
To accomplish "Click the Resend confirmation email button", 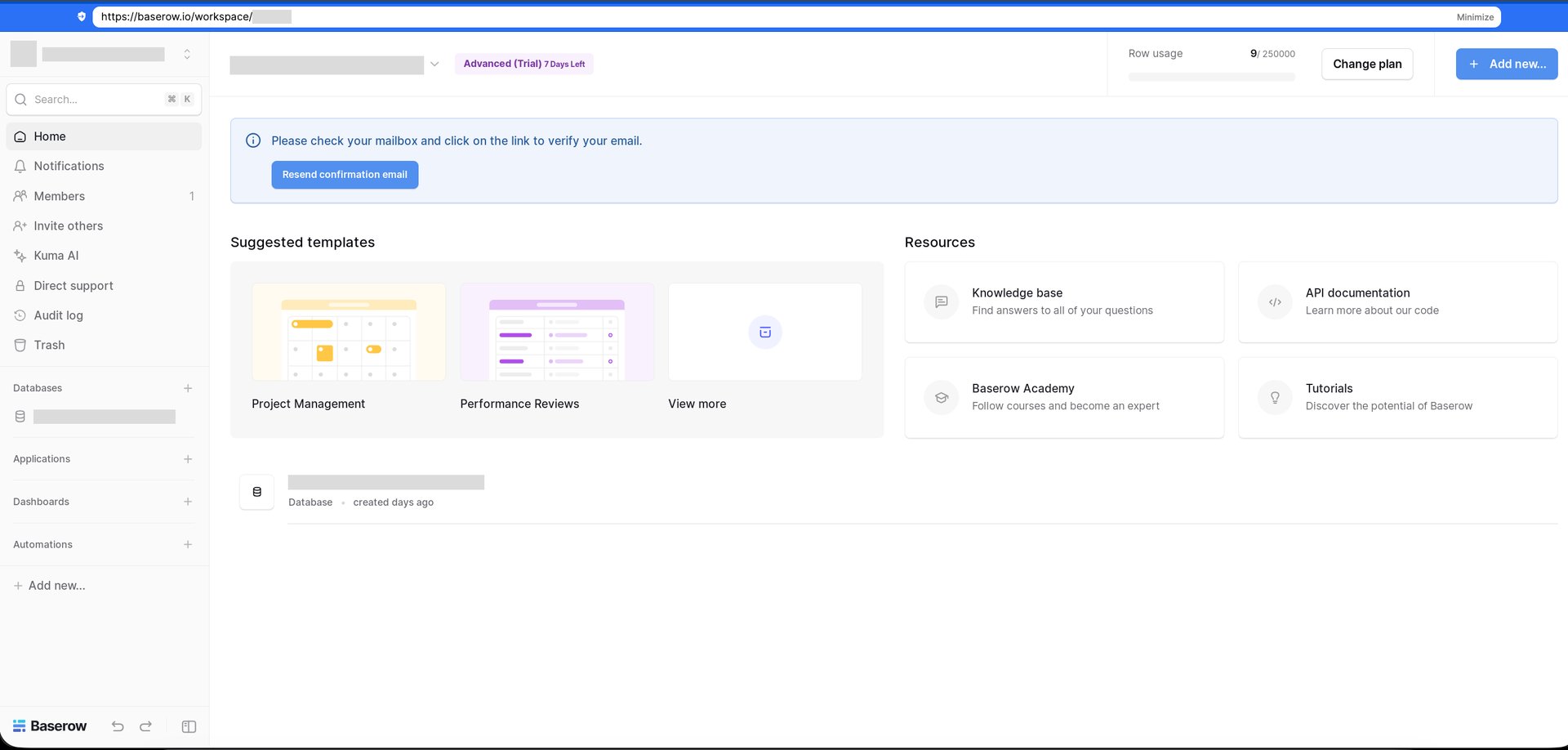I will pos(345,175).
